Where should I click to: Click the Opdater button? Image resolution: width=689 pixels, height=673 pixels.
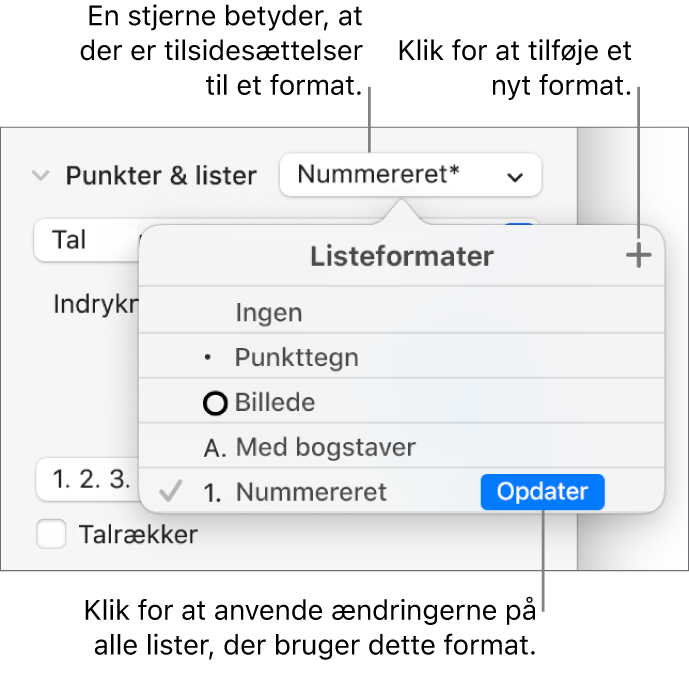pyautogui.click(x=542, y=492)
